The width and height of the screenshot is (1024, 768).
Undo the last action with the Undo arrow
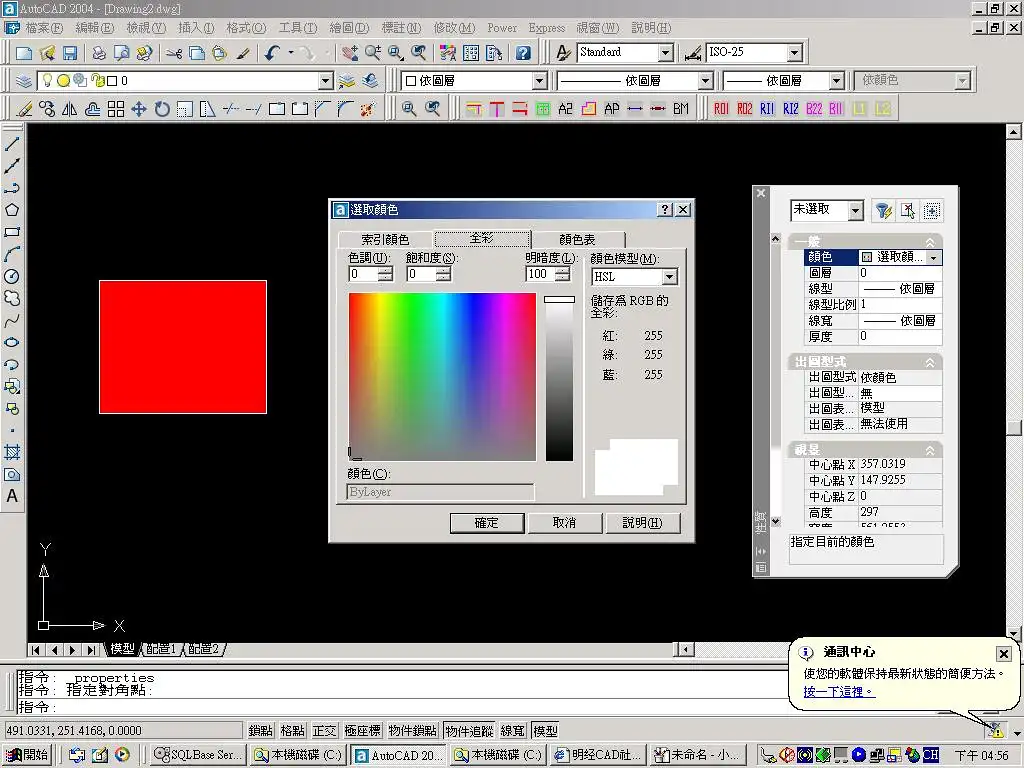click(x=272, y=53)
